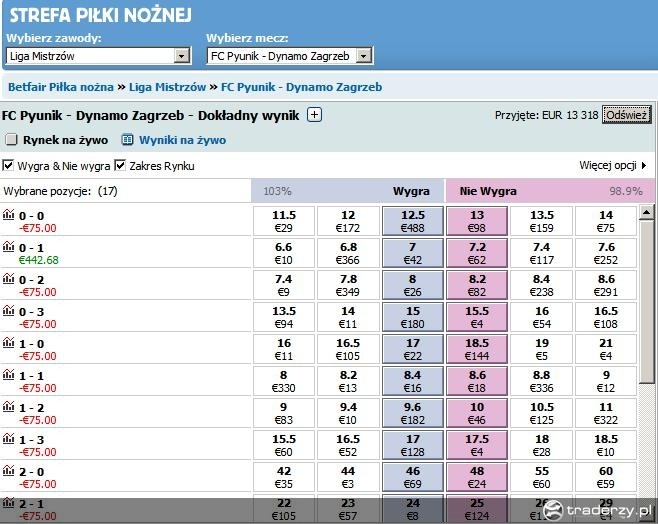The height and width of the screenshot is (524, 658).
Task: Click the 1 - 3 cell 15.5 €60
Action: click(284, 445)
